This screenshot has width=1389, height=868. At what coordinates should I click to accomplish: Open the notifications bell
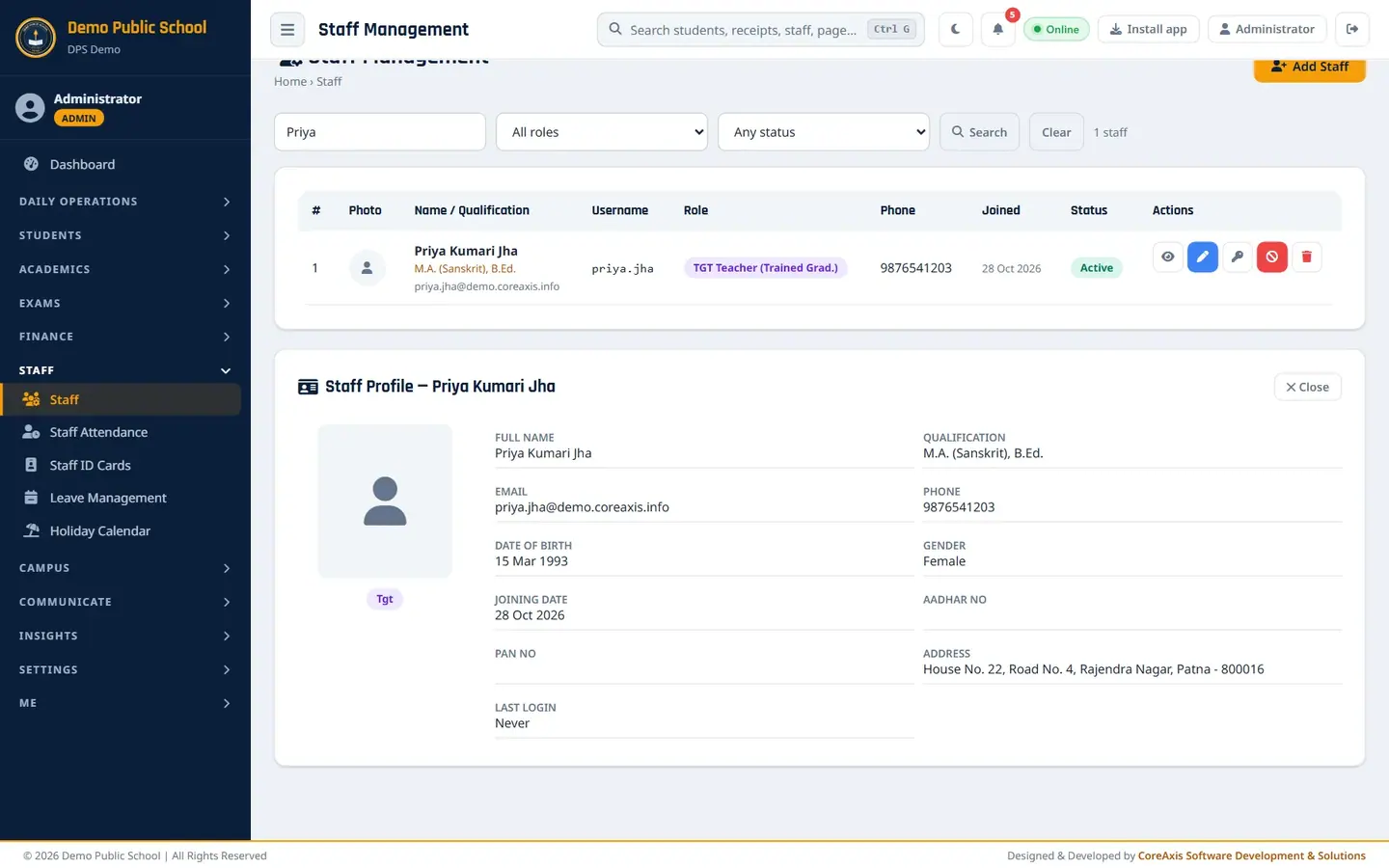[x=998, y=29]
